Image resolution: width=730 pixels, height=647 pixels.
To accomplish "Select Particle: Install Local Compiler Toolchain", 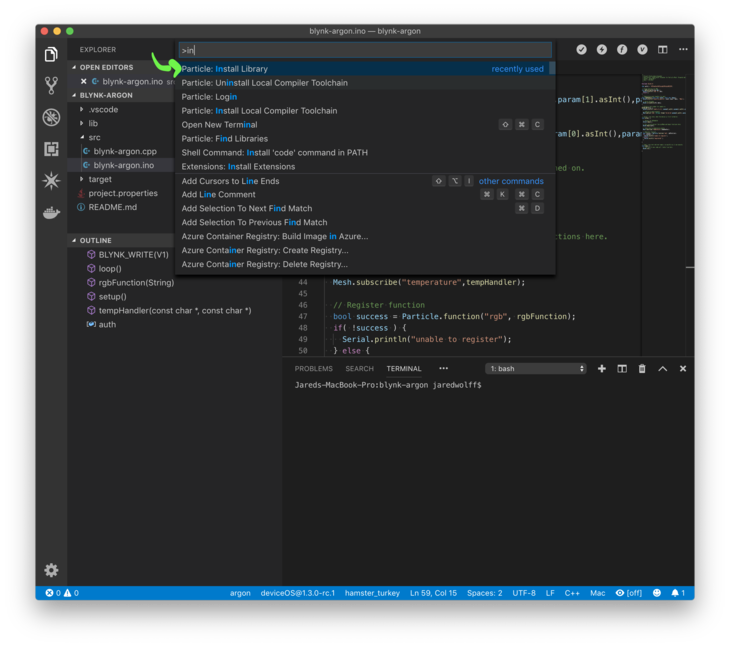I will click(363, 111).
